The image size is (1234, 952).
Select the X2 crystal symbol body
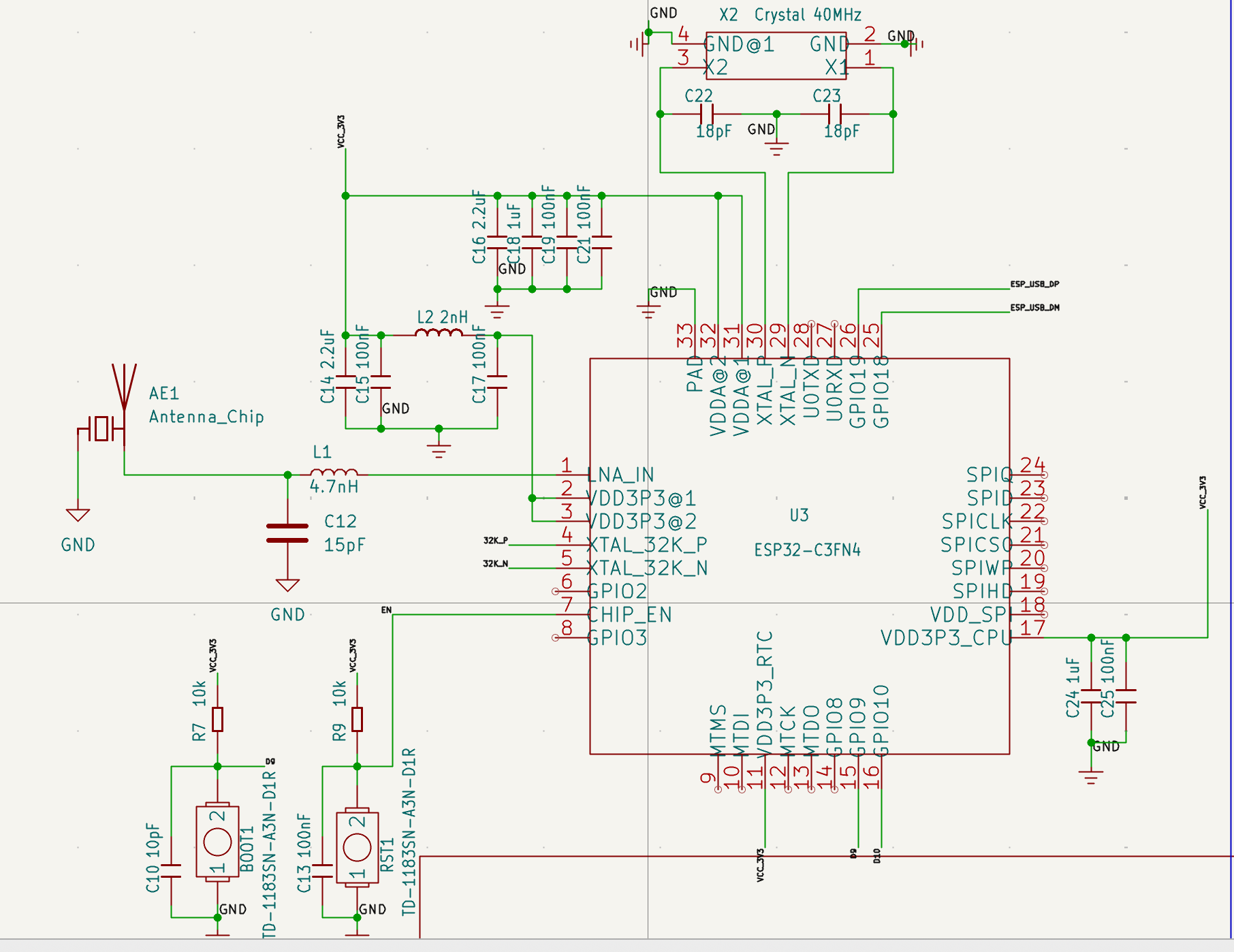(x=776, y=56)
